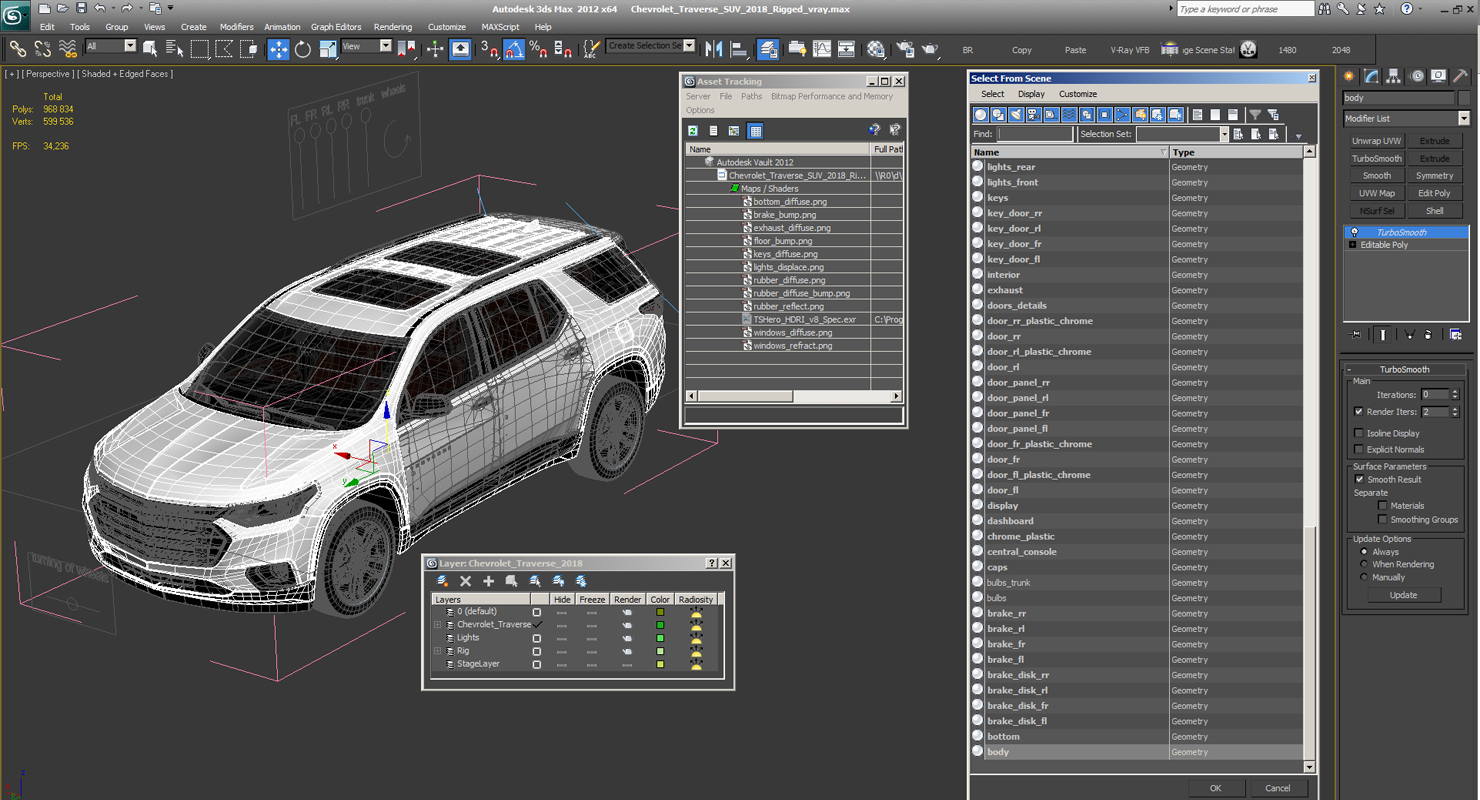Activate the Select Object tool
1480x800 pixels.
tap(150, 48)
